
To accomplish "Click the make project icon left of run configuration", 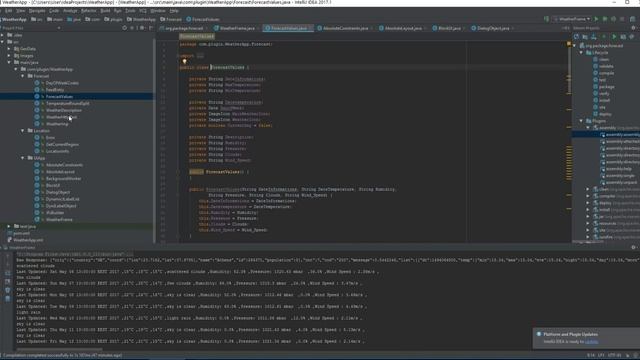I will click(x=546, y=19).
